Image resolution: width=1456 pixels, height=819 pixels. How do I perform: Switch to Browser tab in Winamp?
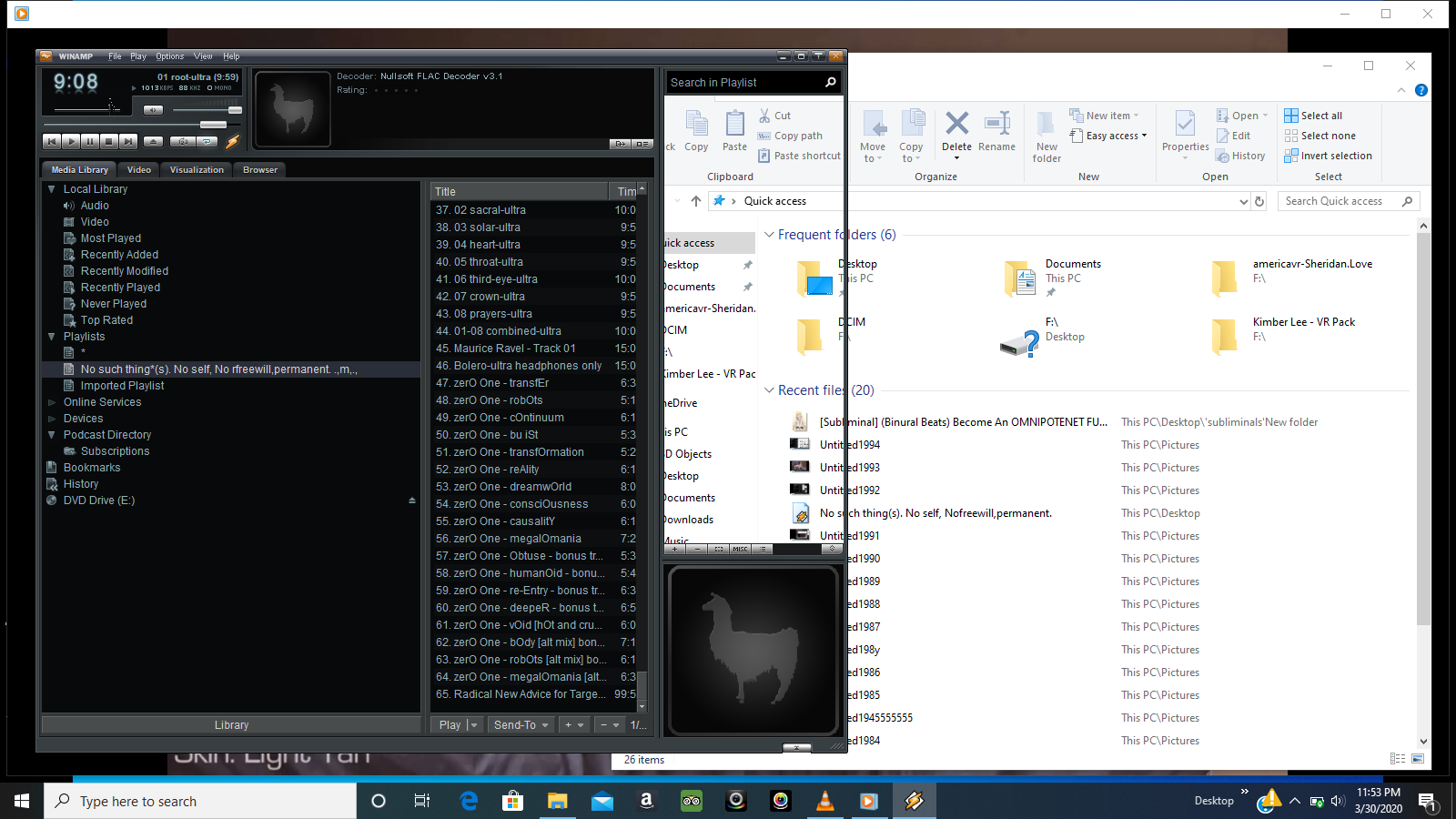[x=260, y=170]
